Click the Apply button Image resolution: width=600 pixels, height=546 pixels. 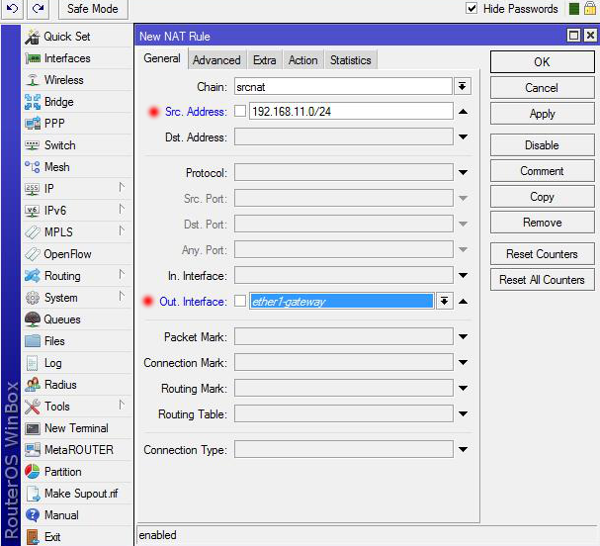coord(542,114)
